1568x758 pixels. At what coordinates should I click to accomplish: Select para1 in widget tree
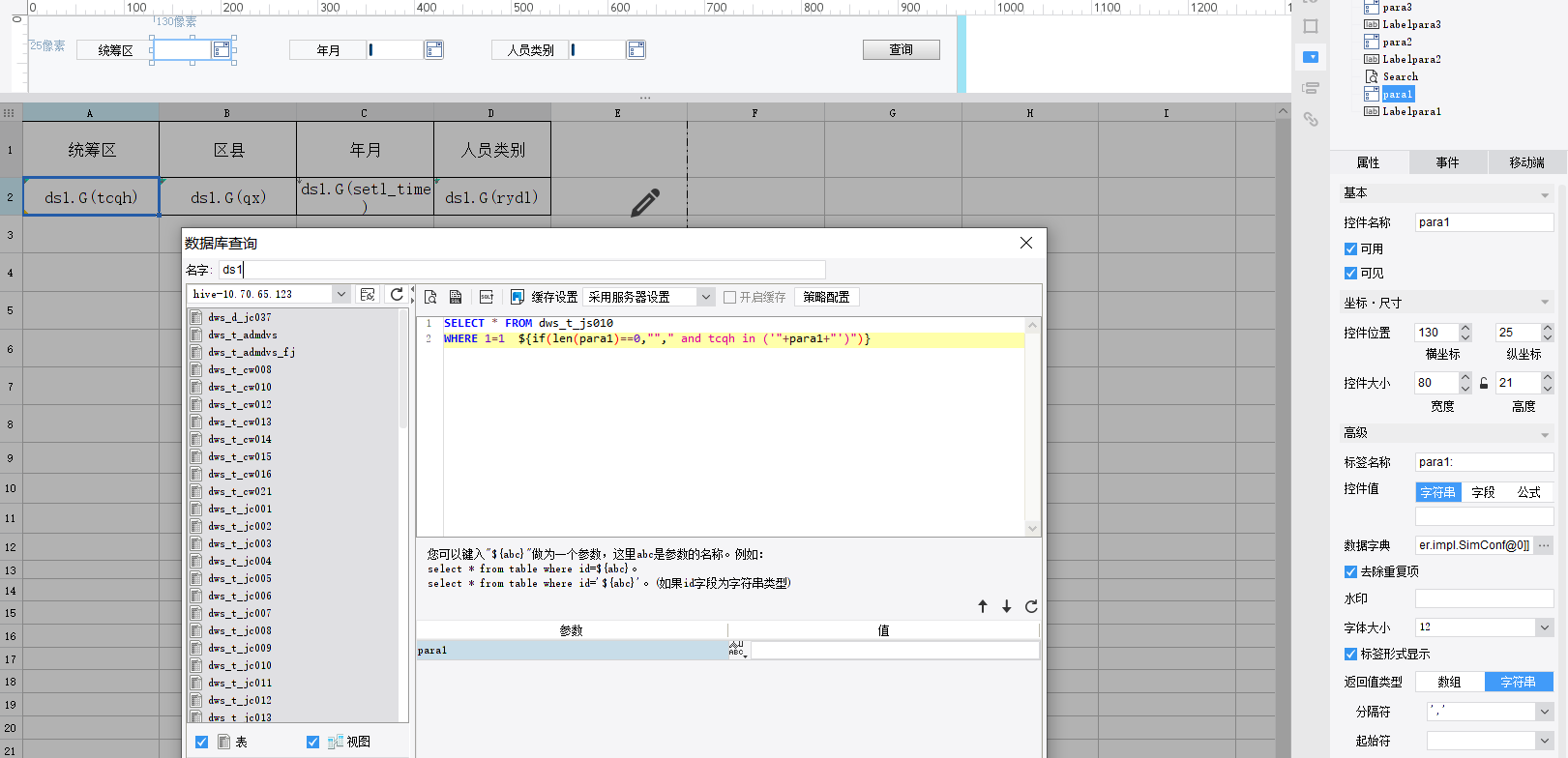(x=1398, y=94)
